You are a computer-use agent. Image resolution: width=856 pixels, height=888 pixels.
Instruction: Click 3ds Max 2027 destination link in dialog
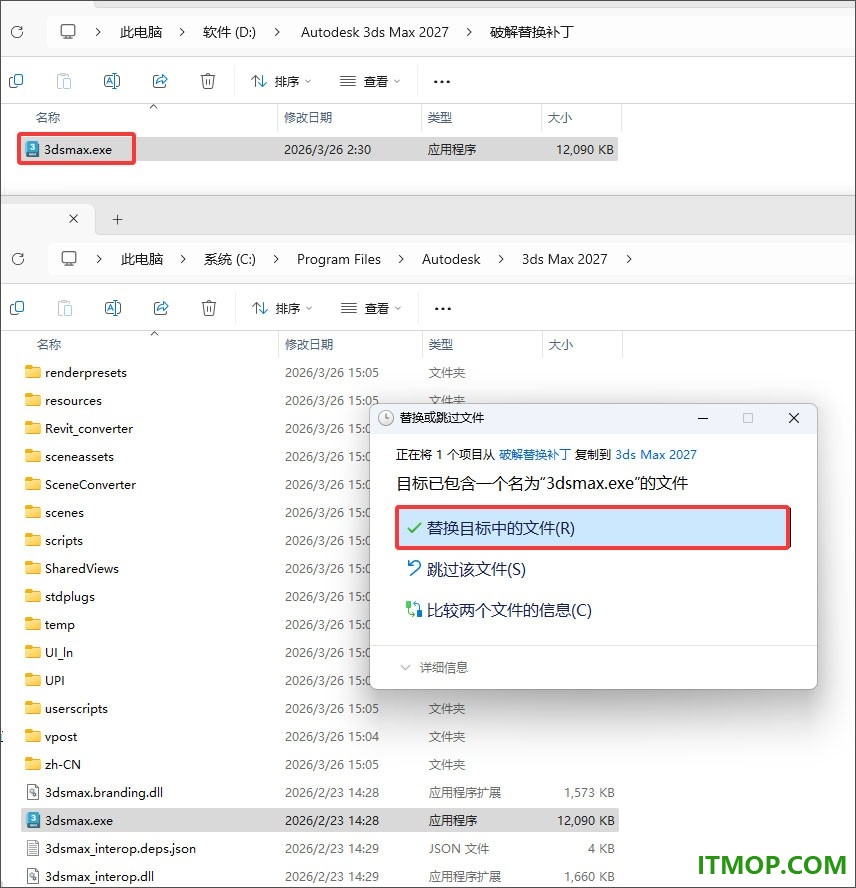pos(656,454)
